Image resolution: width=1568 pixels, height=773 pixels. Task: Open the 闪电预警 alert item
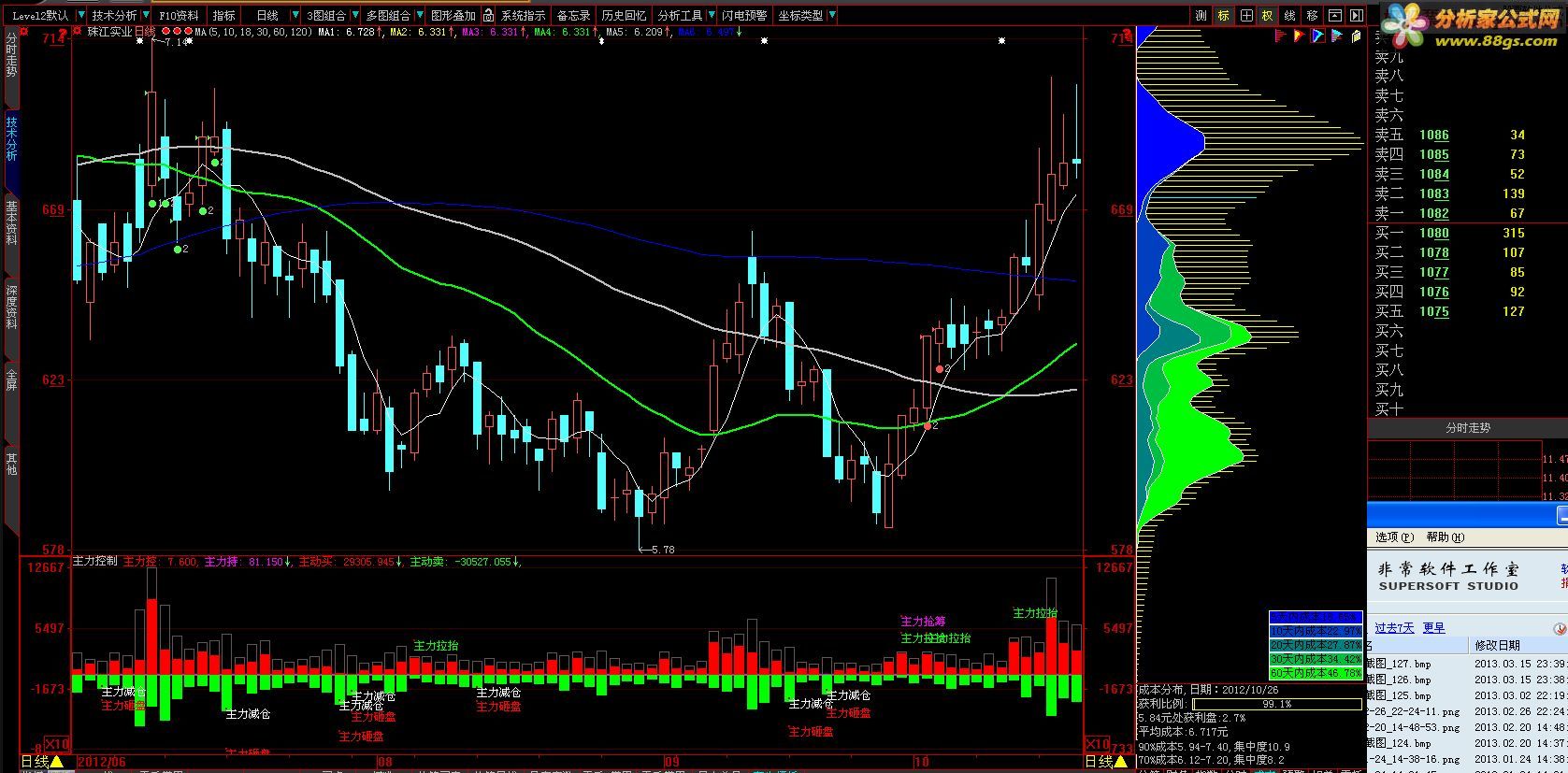[x=744, y=16]
